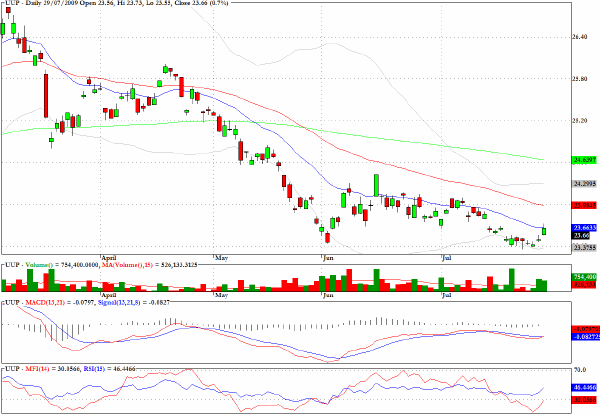Click the red 30.0566 MFI value label
This screenshot has height=416, width=600.
click(x=584, y=400)
